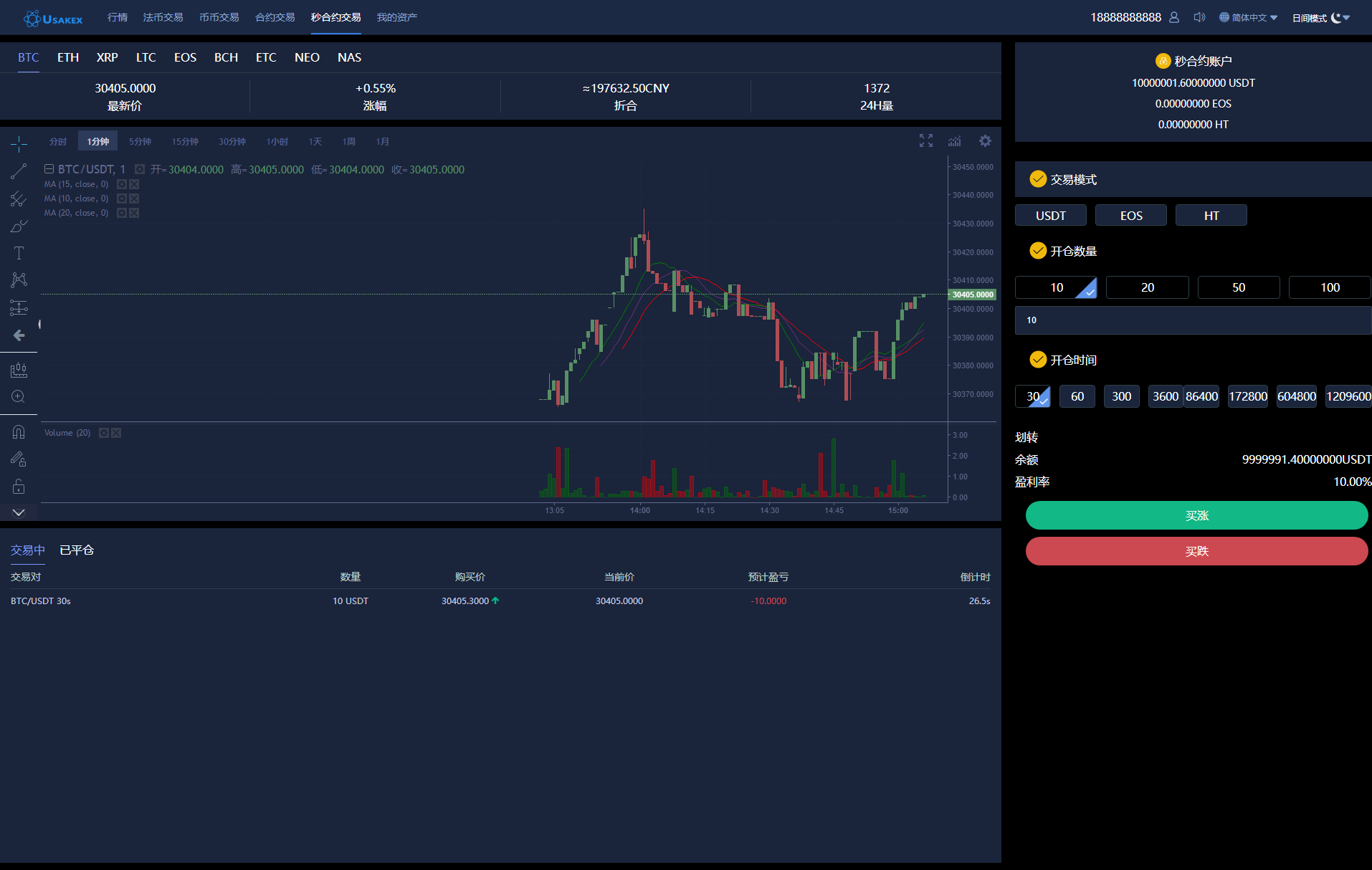Choose EOS trading mode
1372x870 pixels.
tap(1131, 216)
